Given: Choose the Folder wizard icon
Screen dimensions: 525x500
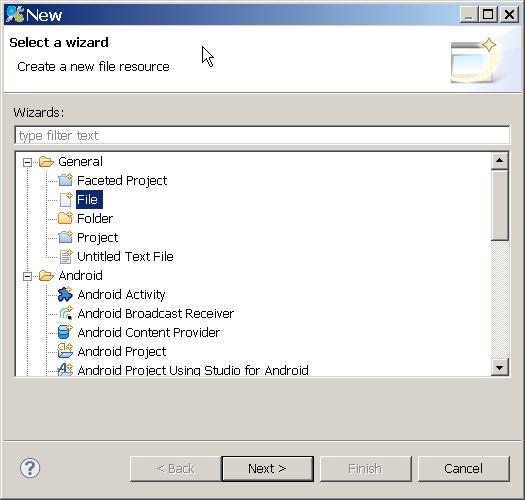Looking at the screenshot, I should click(65, 218).
